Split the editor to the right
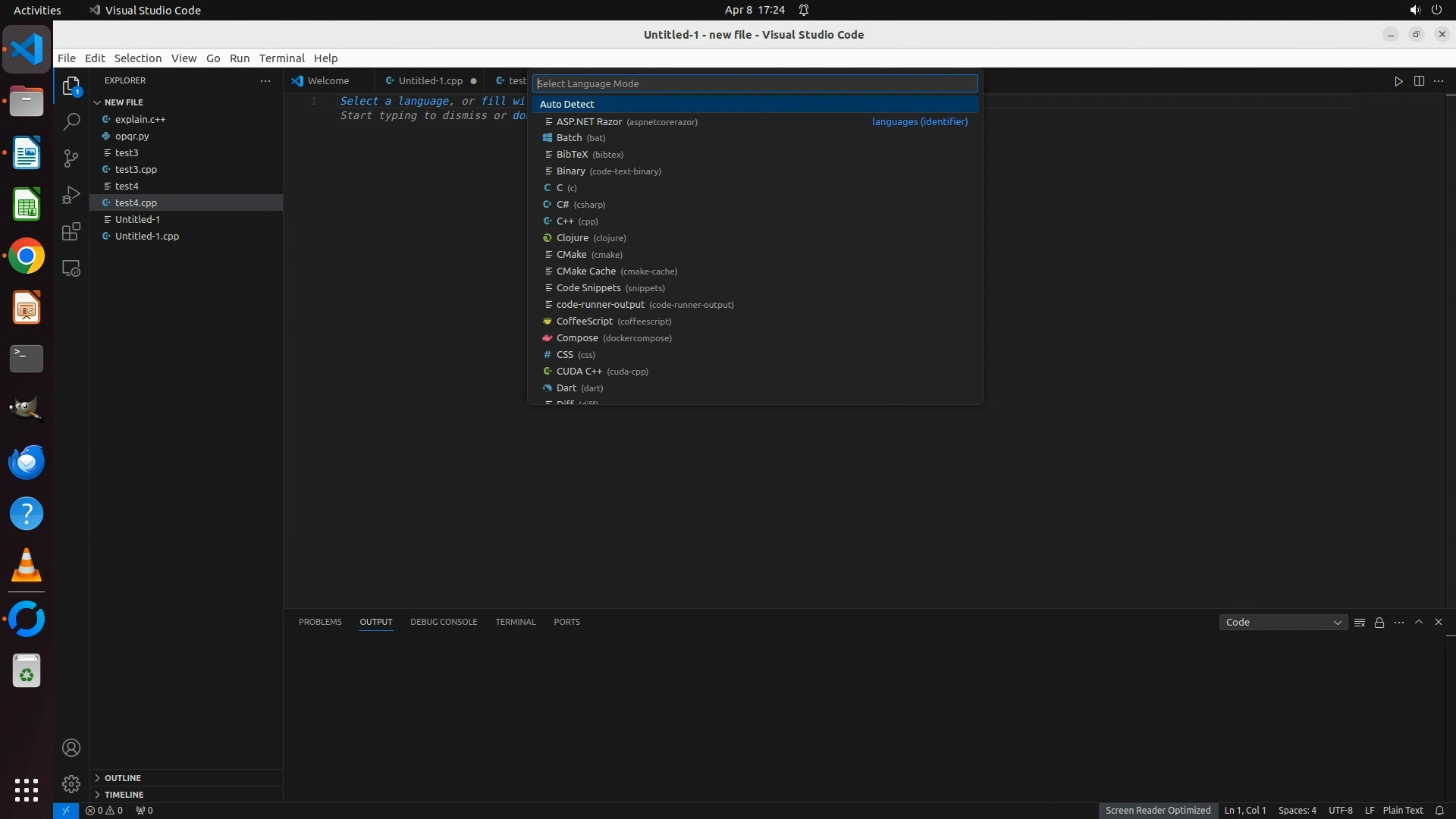This screenshot has width=1456, height=819. [x=1419, y=81]
